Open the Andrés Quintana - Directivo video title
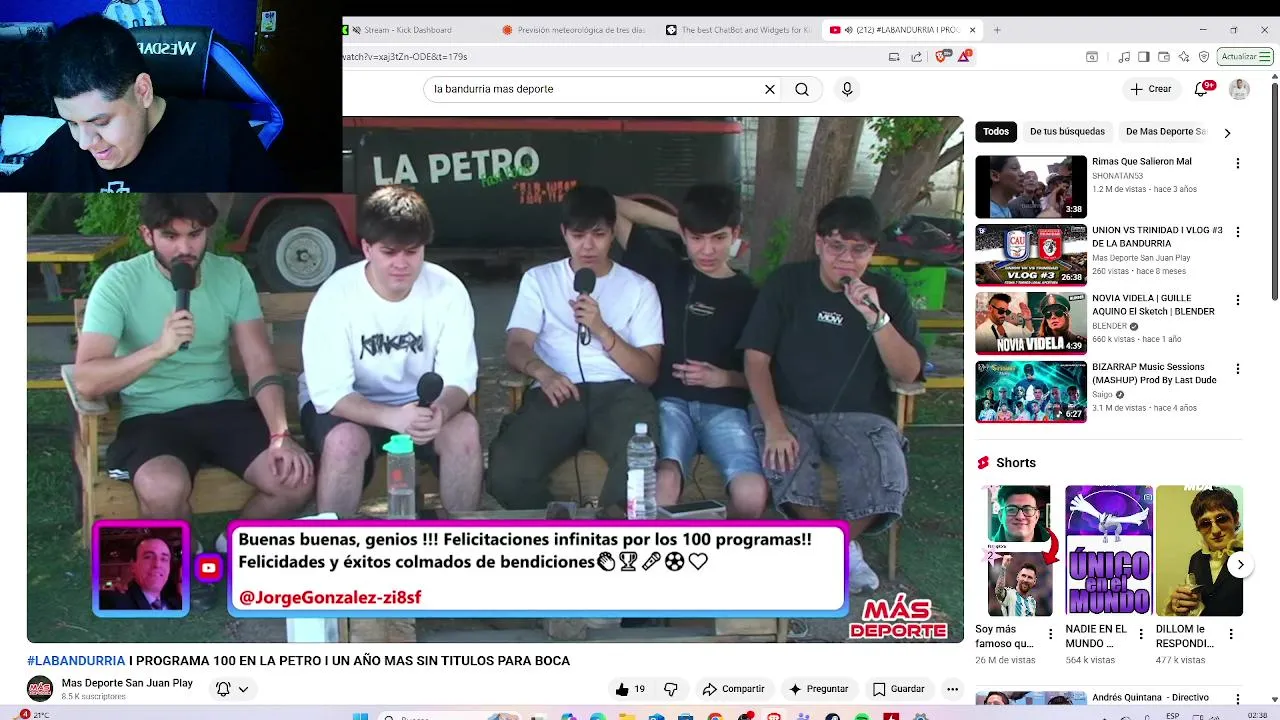1280x720 pixels. pyautogui.click(x=1150, y=697)
